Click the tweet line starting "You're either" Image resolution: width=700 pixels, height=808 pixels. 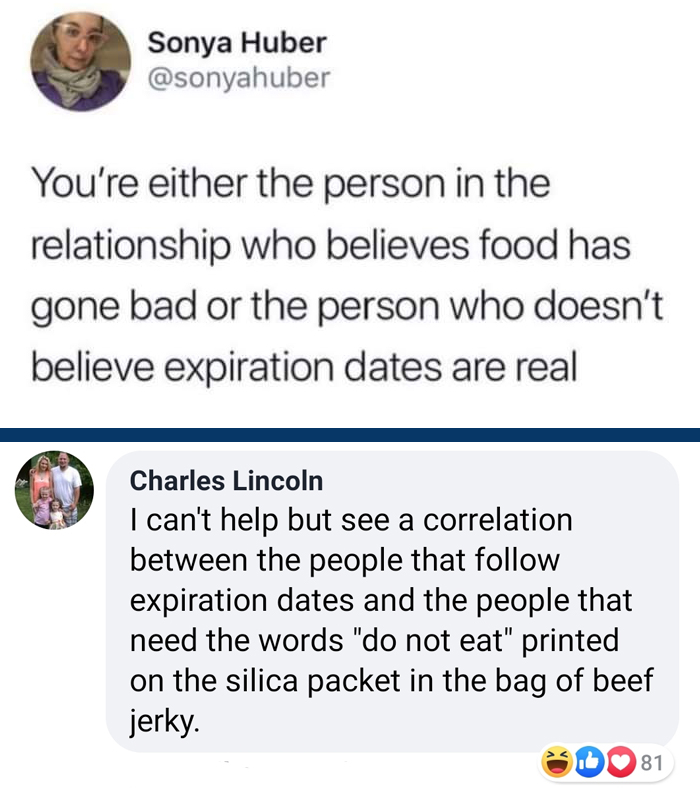pos(290,183)
